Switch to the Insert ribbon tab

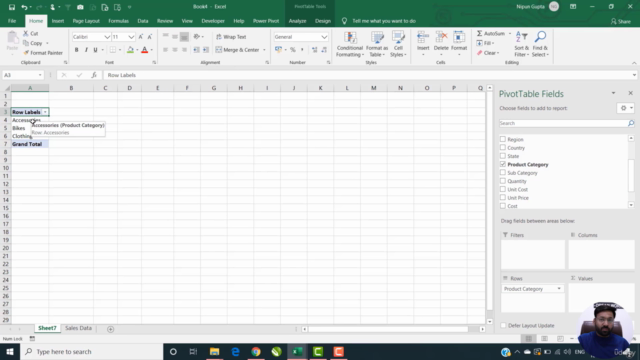pyautogui.click(x=58, y=21)
